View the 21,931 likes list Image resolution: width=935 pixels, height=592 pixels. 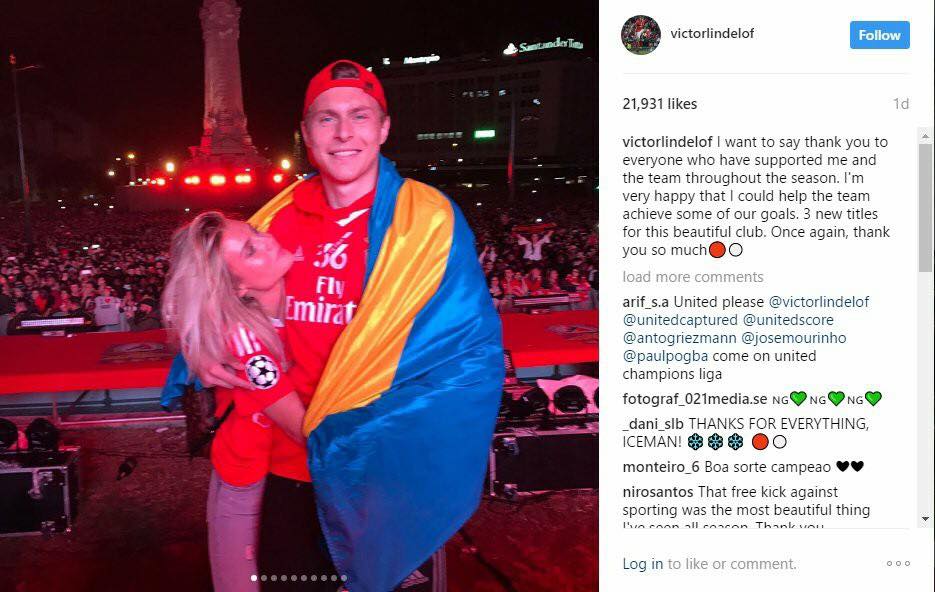(660, 104)
